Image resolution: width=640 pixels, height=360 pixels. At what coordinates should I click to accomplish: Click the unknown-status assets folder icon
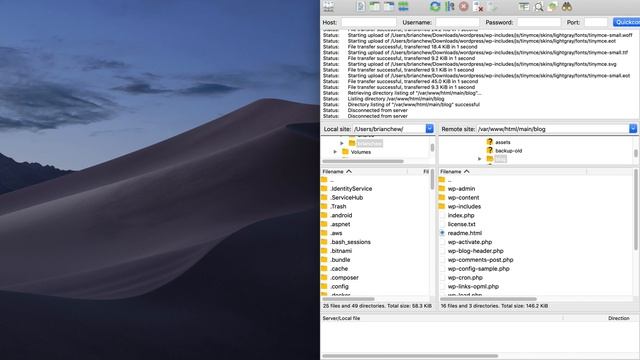(x=490, y=142)
